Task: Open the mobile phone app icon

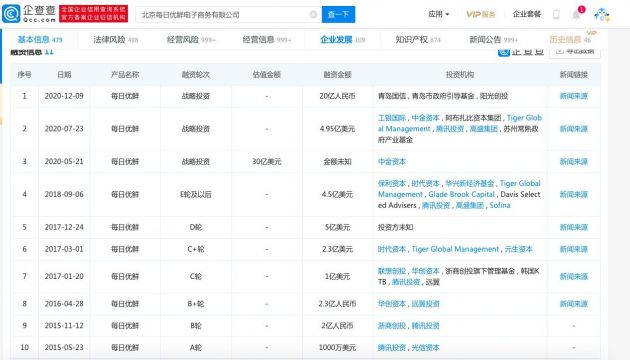Action: point(556,14)
